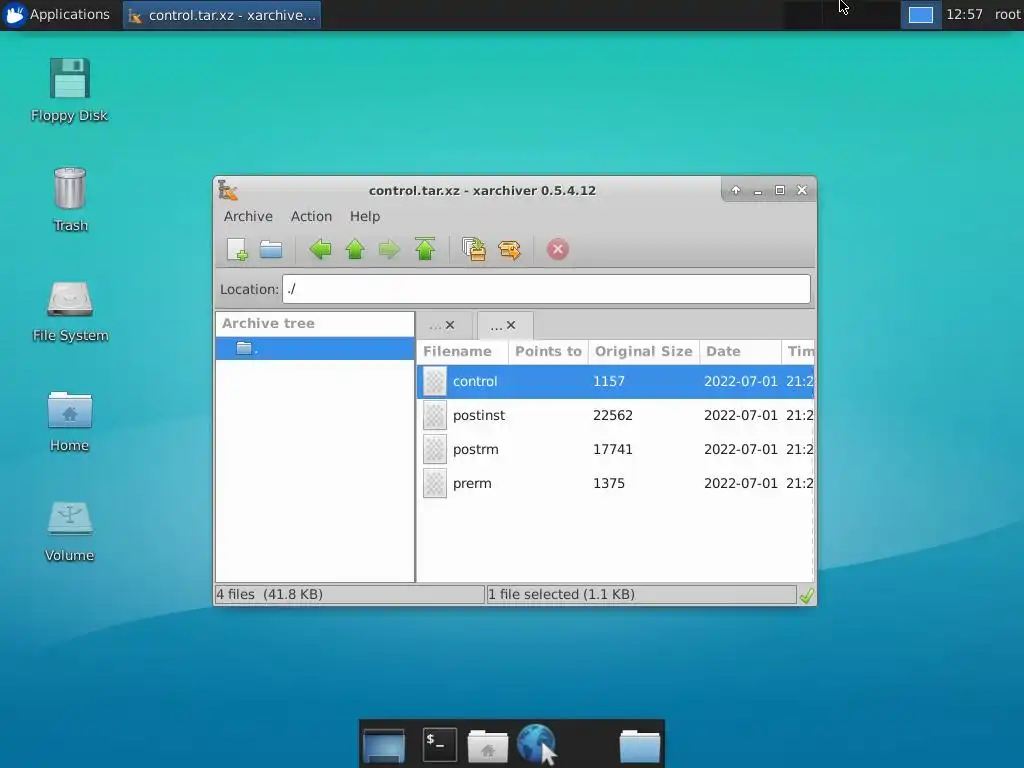
Task: Jump to archive root with top arrow icon
Action: [x=425, y=249]
